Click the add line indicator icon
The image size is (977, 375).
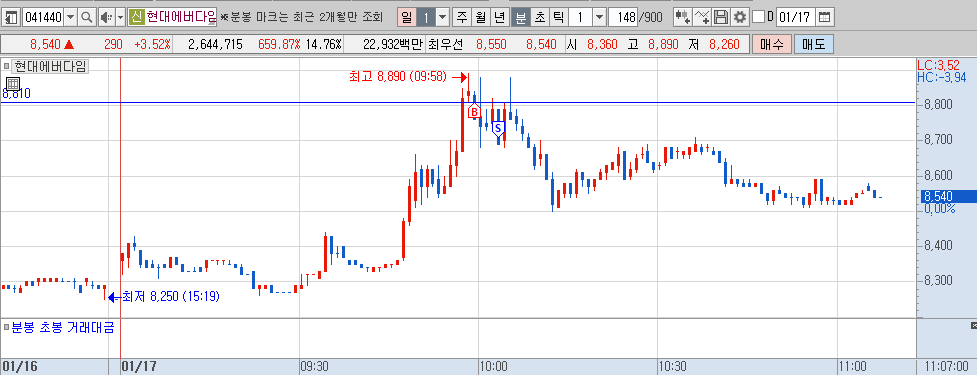click(703, 17)
